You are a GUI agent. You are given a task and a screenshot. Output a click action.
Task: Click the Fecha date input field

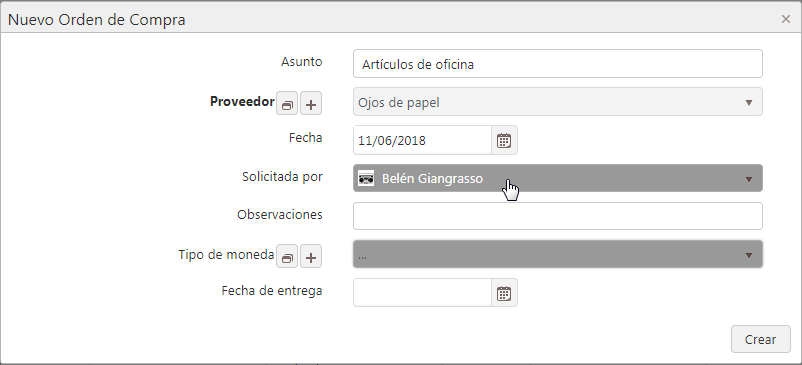point(422,140)
